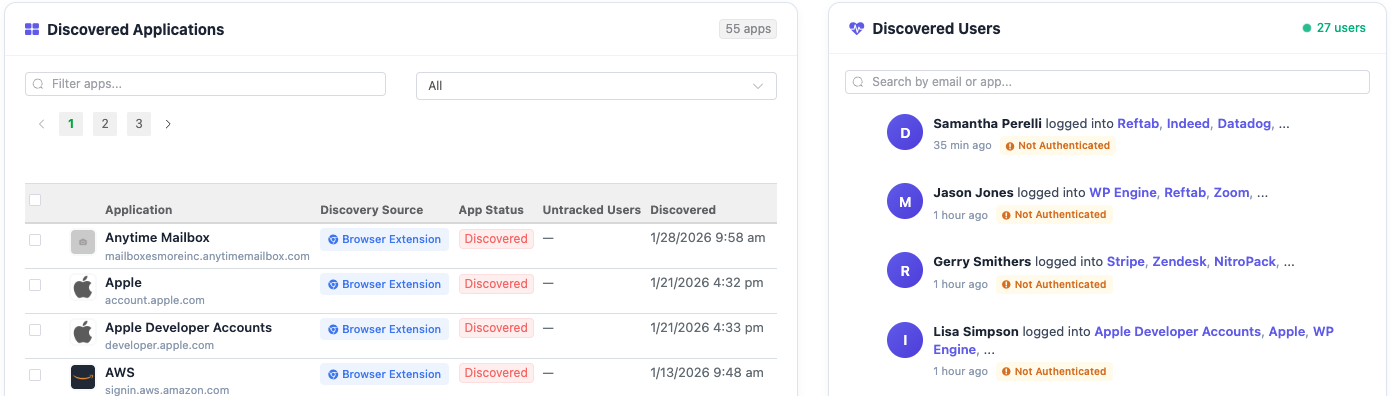Click Gerry Smithers's avatar circle R
Image resolution: width=1391 pixels, height=396 pixels.
[x=905, y=271]
